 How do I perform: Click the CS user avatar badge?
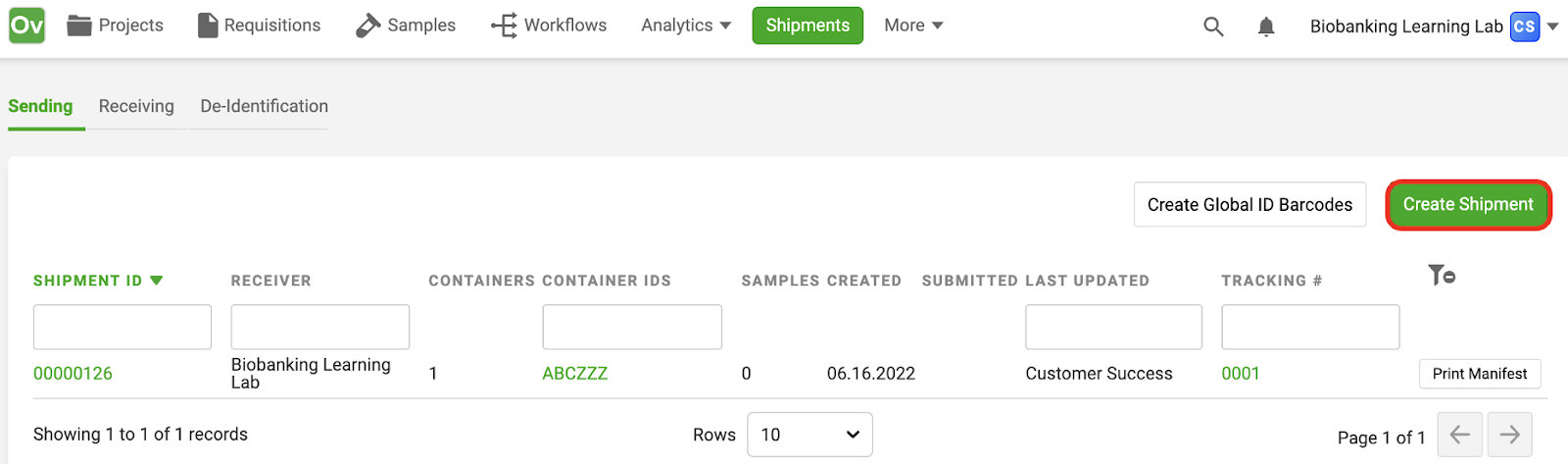[1525, 26]
